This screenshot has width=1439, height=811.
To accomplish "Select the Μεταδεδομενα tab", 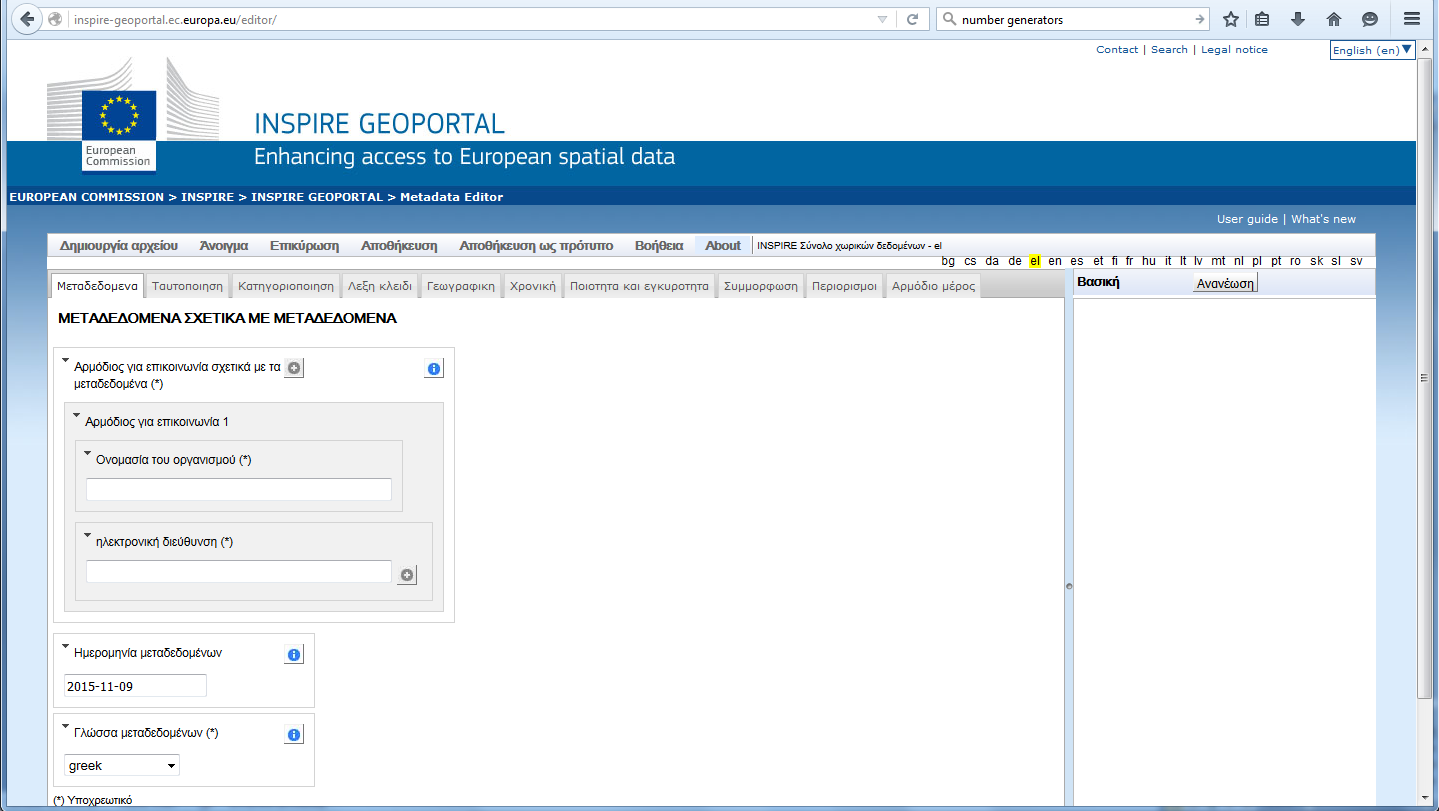I will click(97, 286).
